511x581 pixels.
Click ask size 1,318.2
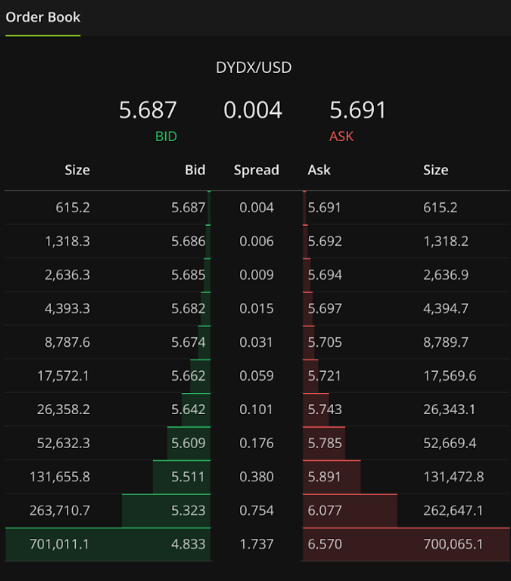coord(446,241)
